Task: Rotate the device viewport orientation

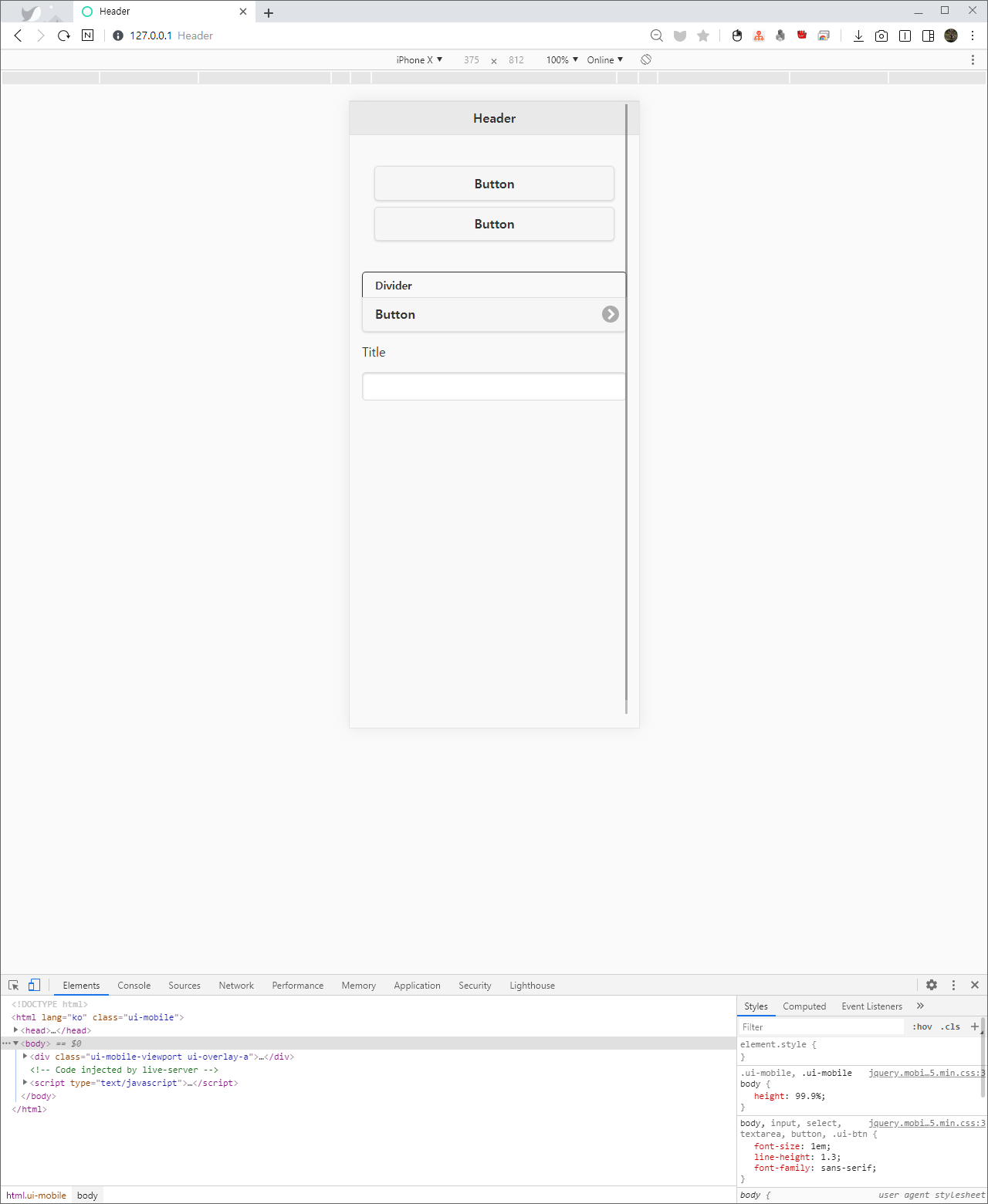Action: pos(646,59)
